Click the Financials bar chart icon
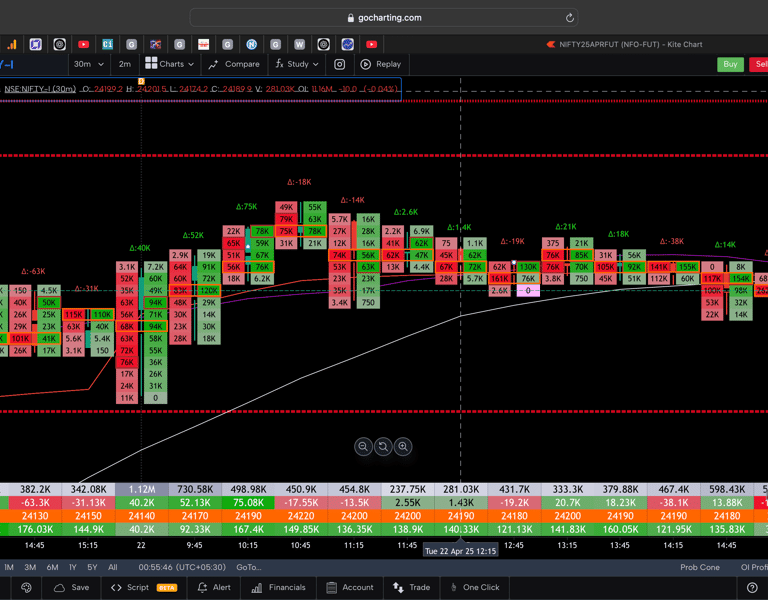This screenshot has width=768, height=600. [x=257, y=587]
